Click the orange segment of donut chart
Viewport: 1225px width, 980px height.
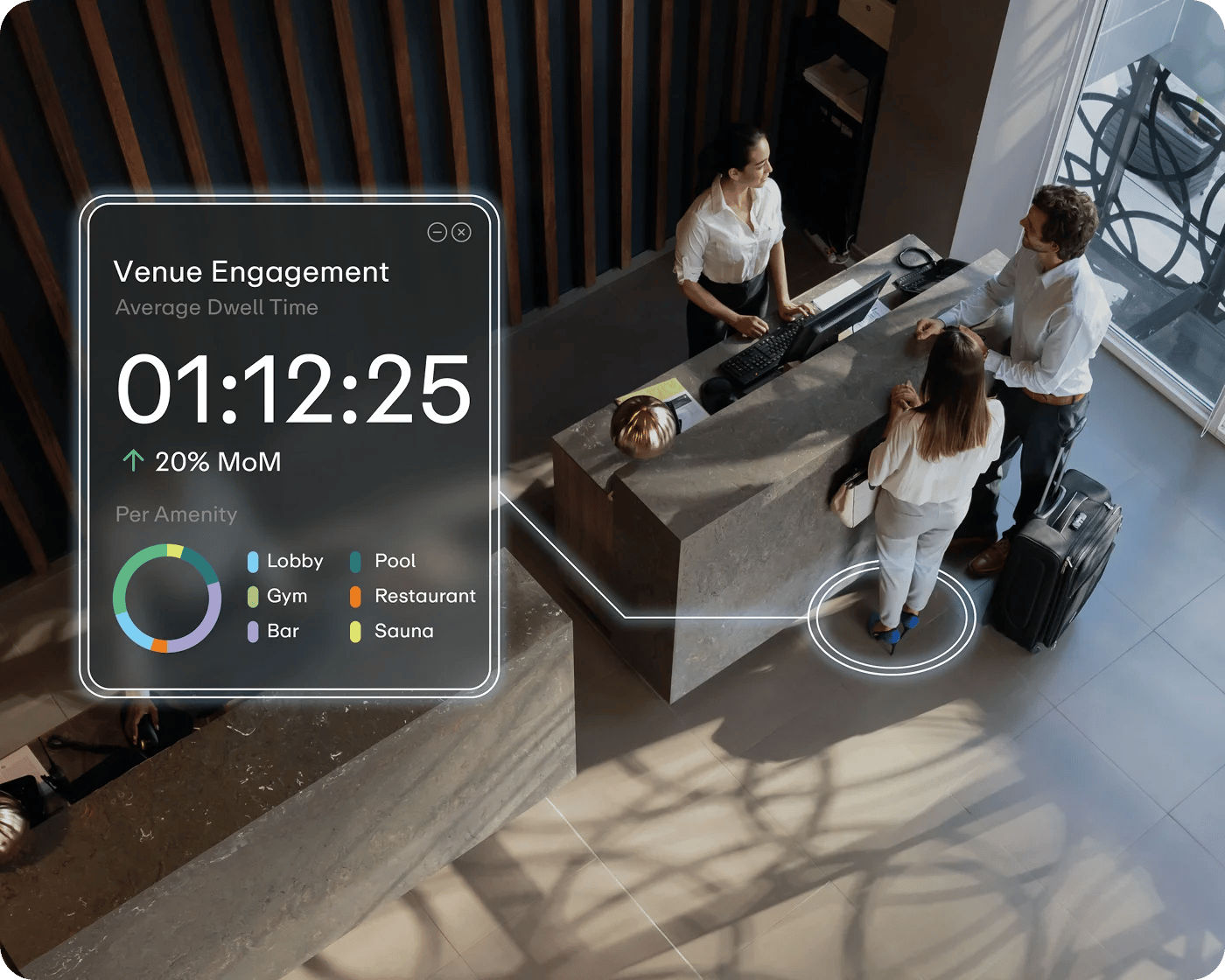pyautogui.click(x=159, y=646)
